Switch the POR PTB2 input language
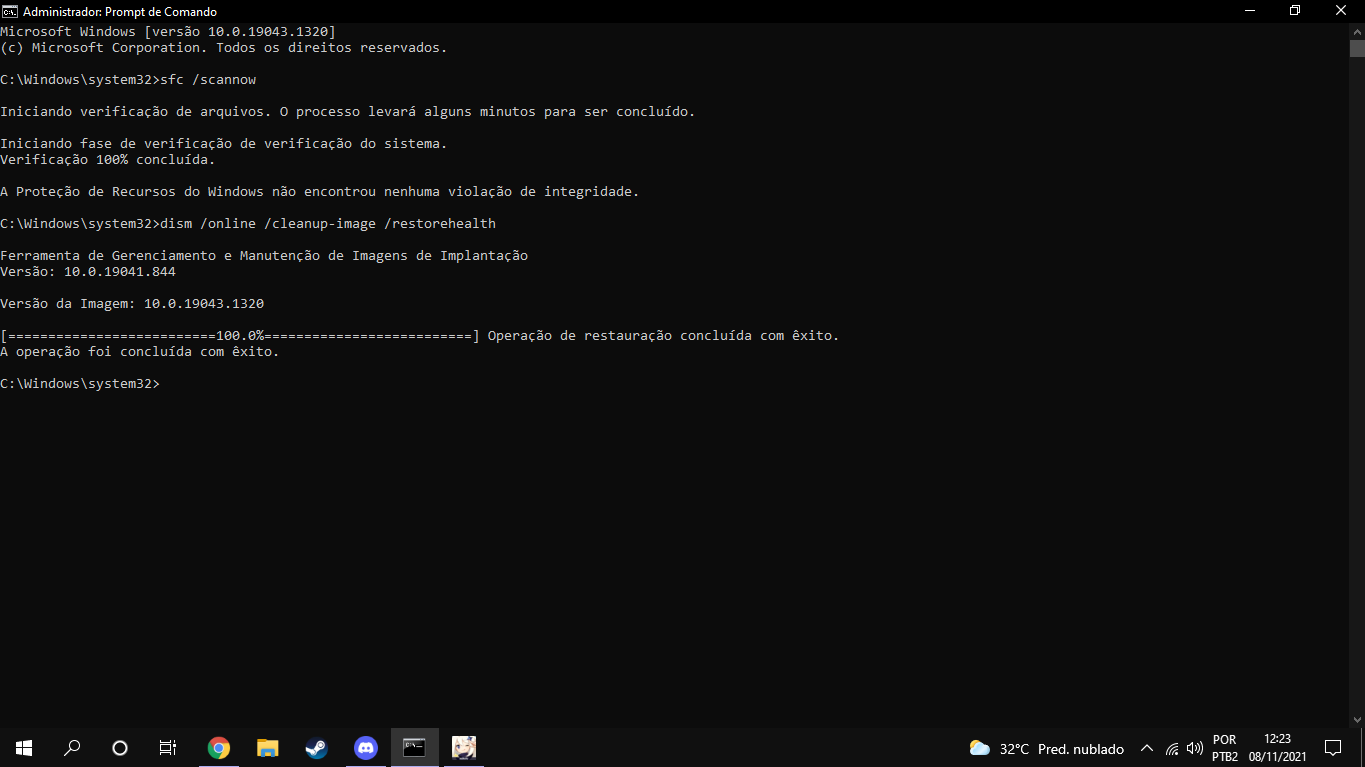Viewport: 1365px width, 767px height. pos(1224,748)
